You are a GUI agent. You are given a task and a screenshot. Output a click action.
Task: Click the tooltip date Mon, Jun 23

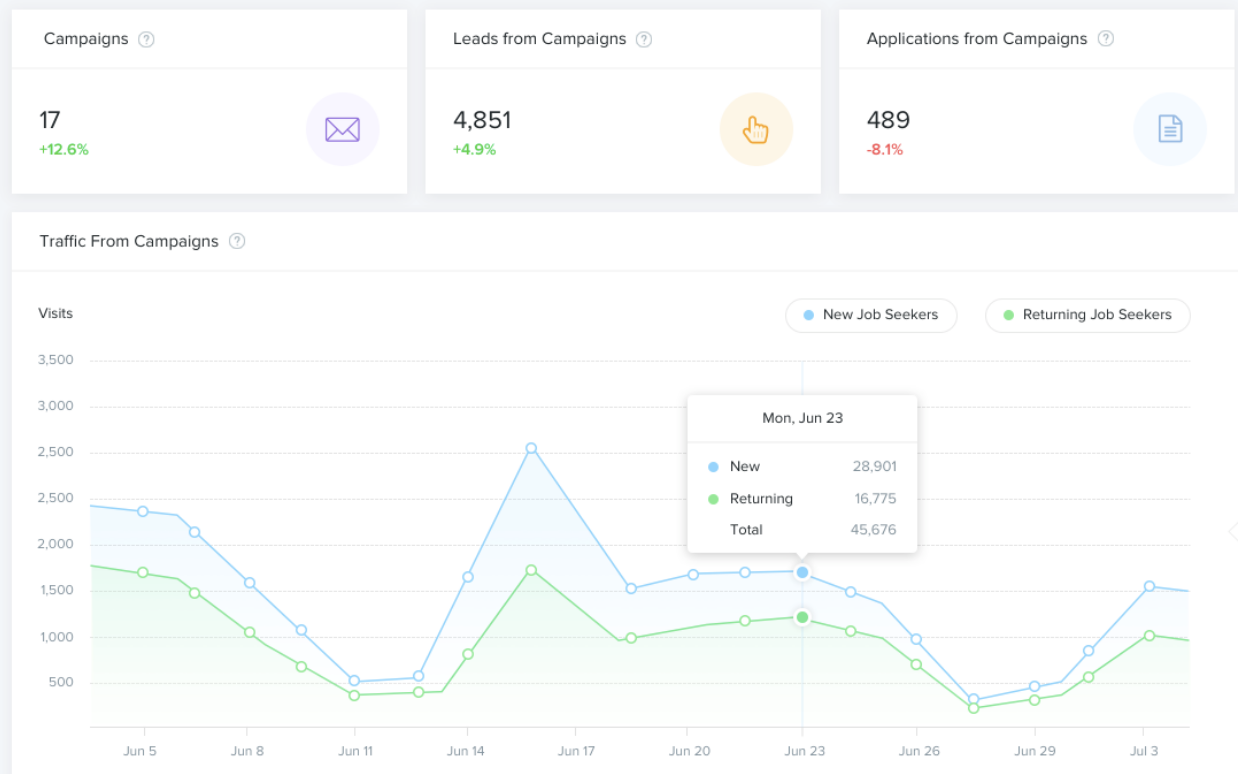pos(802,418)
